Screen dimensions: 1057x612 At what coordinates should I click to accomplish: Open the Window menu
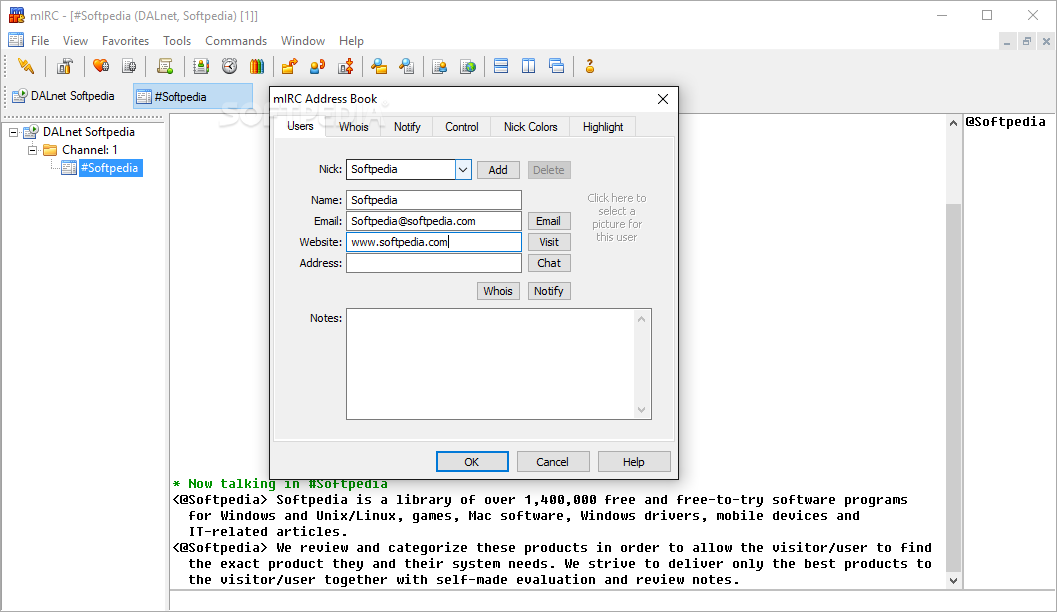click(303, 40)
